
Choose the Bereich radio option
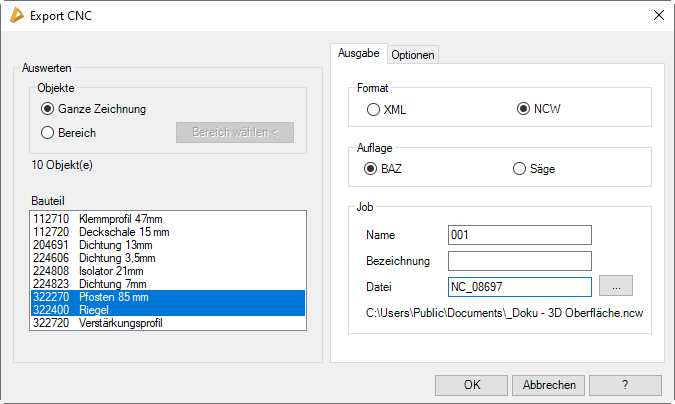pyautogui.click(x=48, y=132)
